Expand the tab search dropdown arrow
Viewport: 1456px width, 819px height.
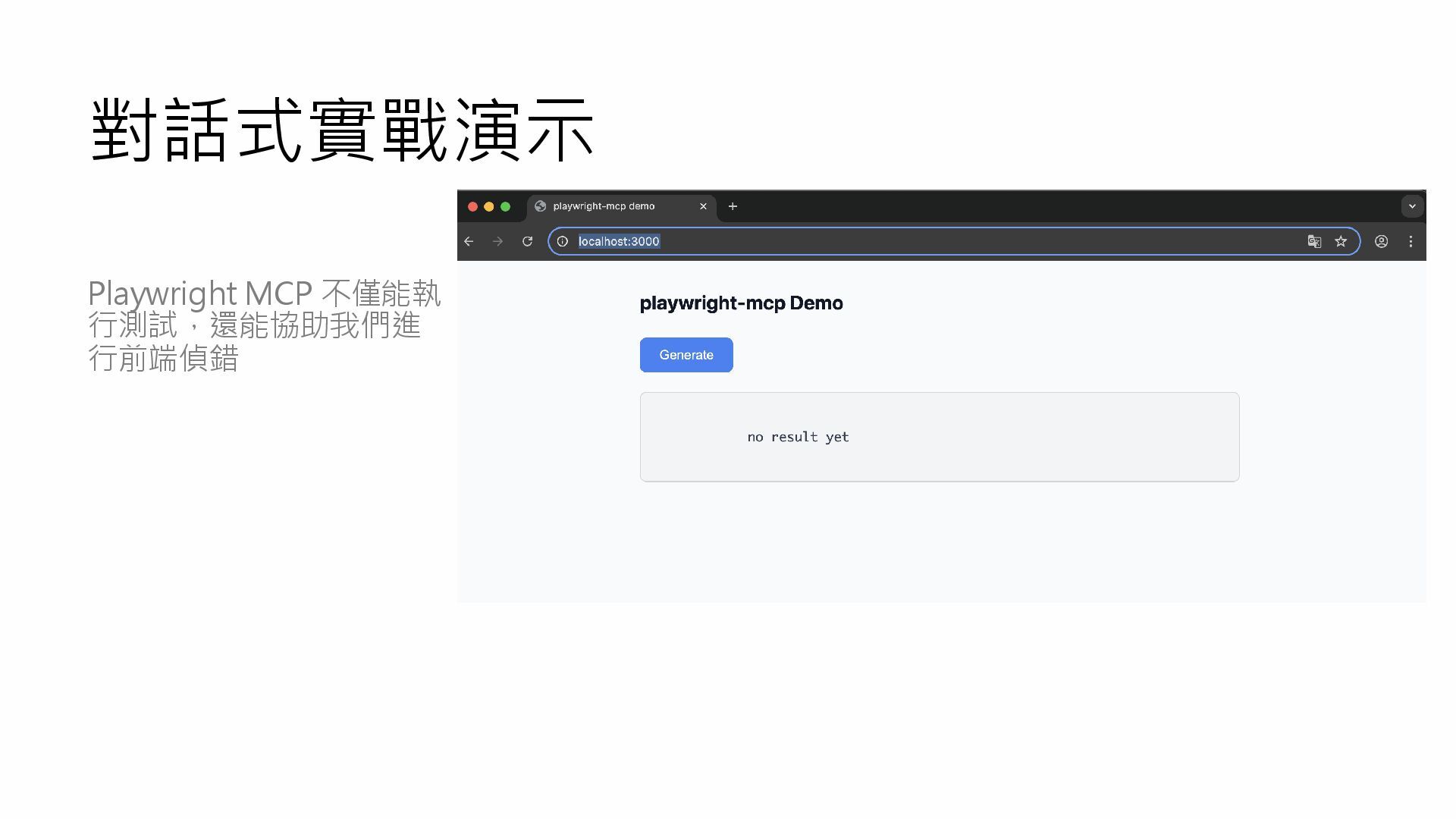[1412, 206]
